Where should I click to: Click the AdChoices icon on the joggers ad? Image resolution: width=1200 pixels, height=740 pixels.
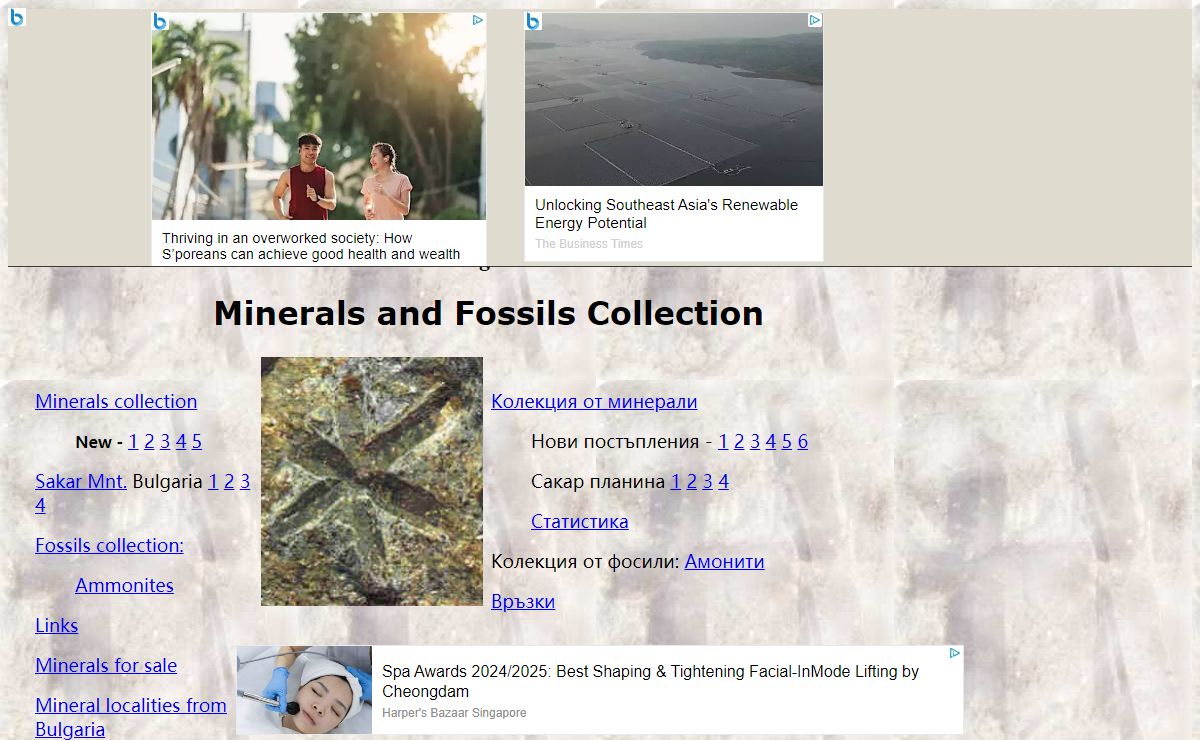pyautogui.click(x=478, y=20)
